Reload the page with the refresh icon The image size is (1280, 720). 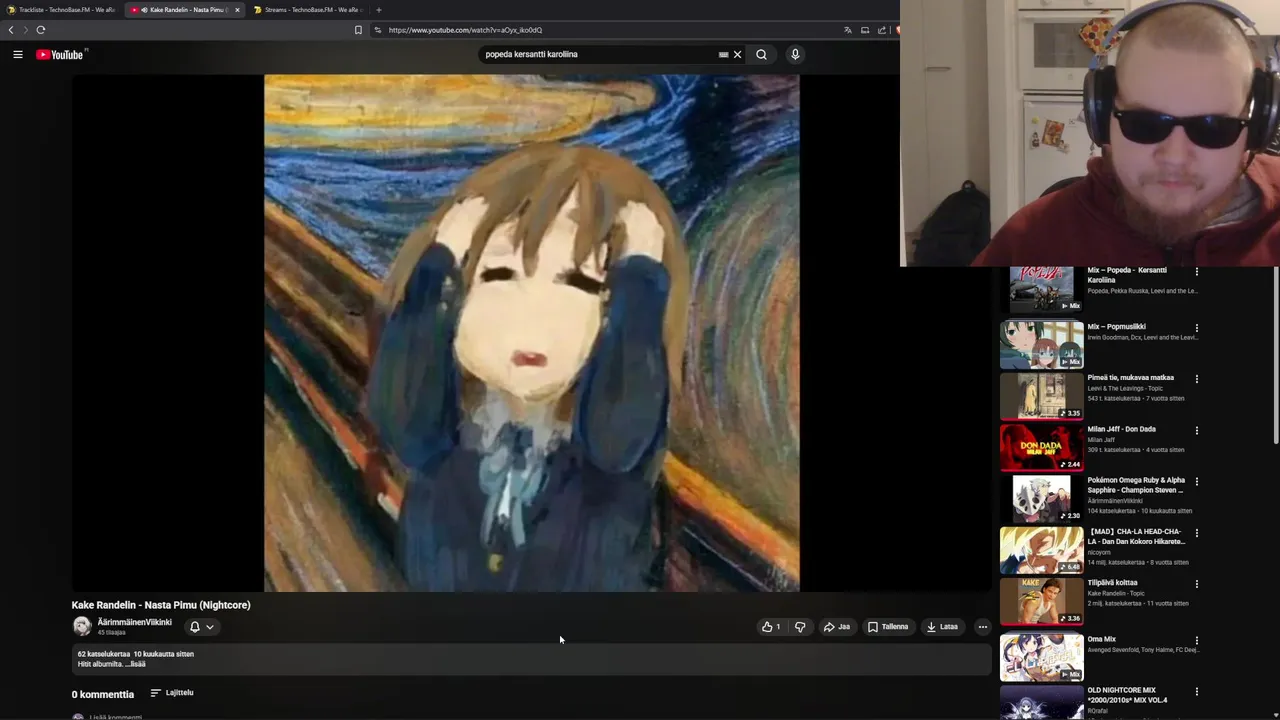(41, 30)
